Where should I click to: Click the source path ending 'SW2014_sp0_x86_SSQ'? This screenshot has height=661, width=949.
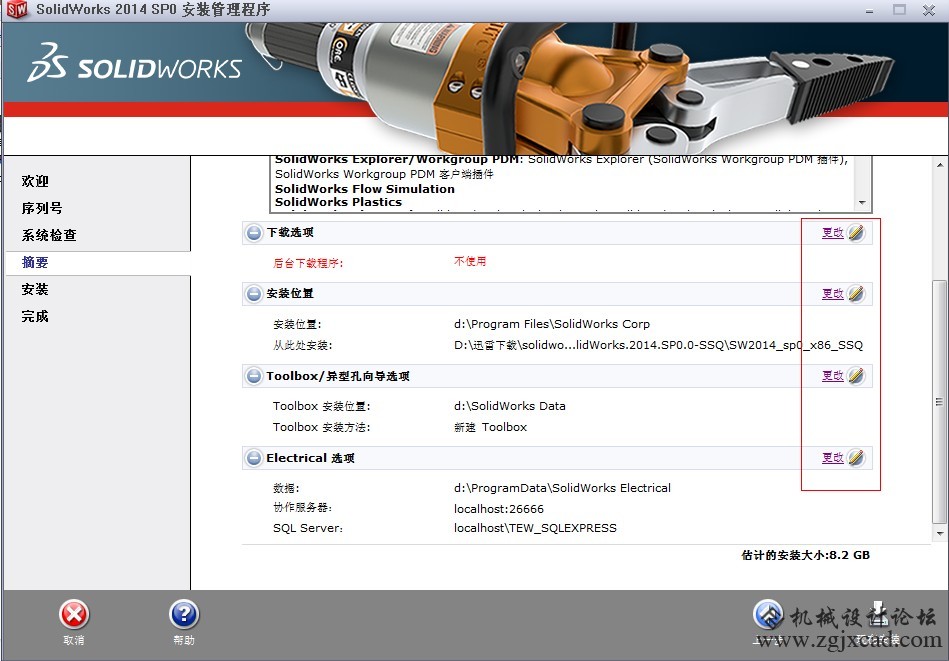click(x=658, y=345)
